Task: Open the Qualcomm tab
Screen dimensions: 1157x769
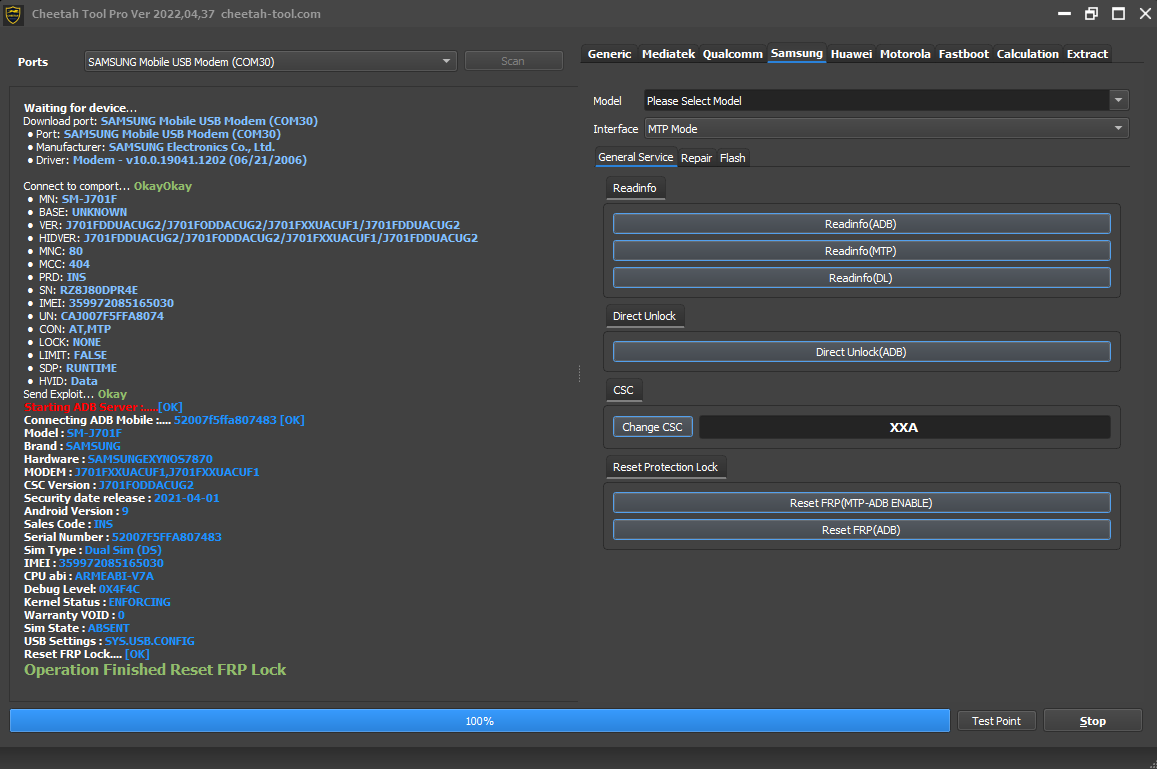Action: pyautogui.click(x=732, y=54)
